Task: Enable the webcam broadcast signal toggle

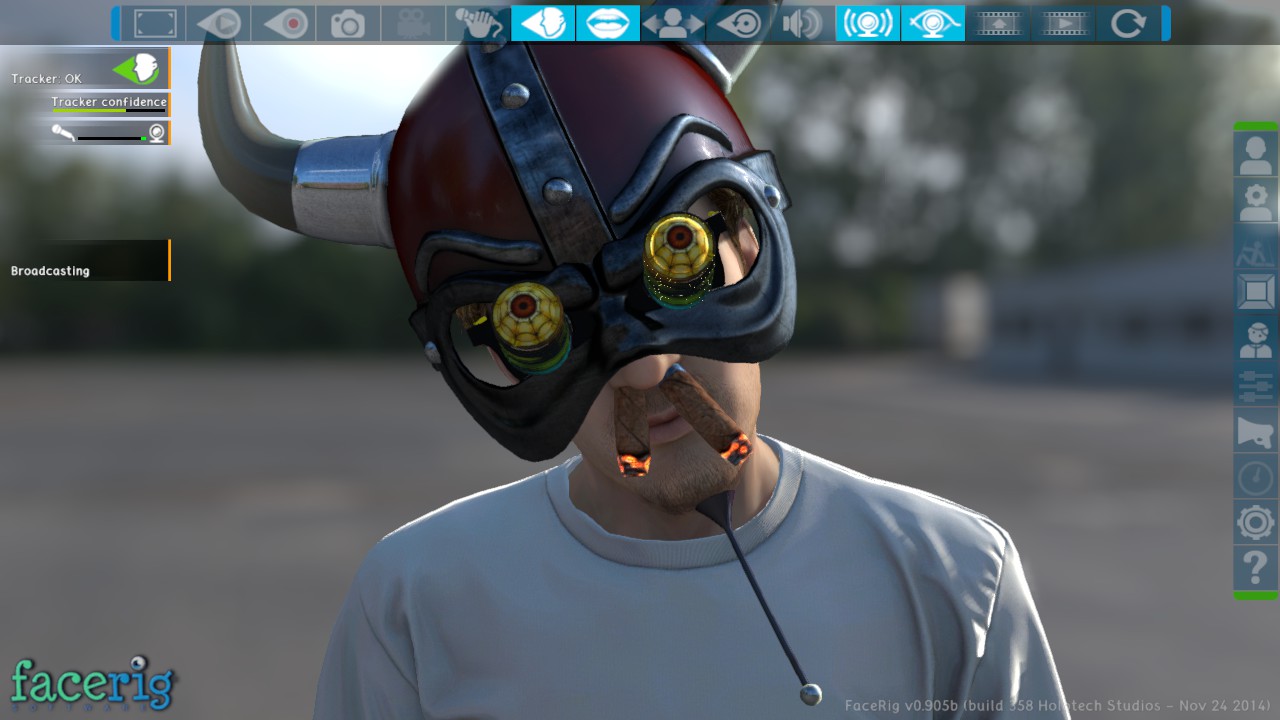Action: point(866,23)
